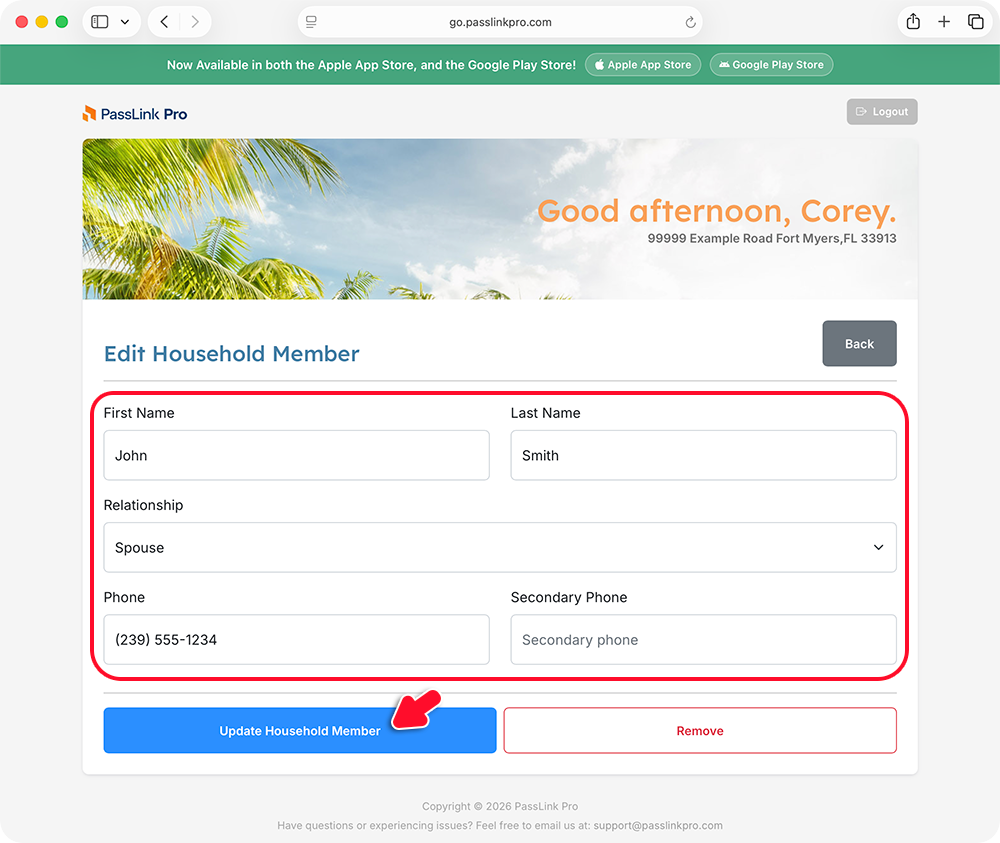Click the address 99999 Example Road text
Image resolution: width=1000 pixels, height=843 pixels.
(772, 238)
